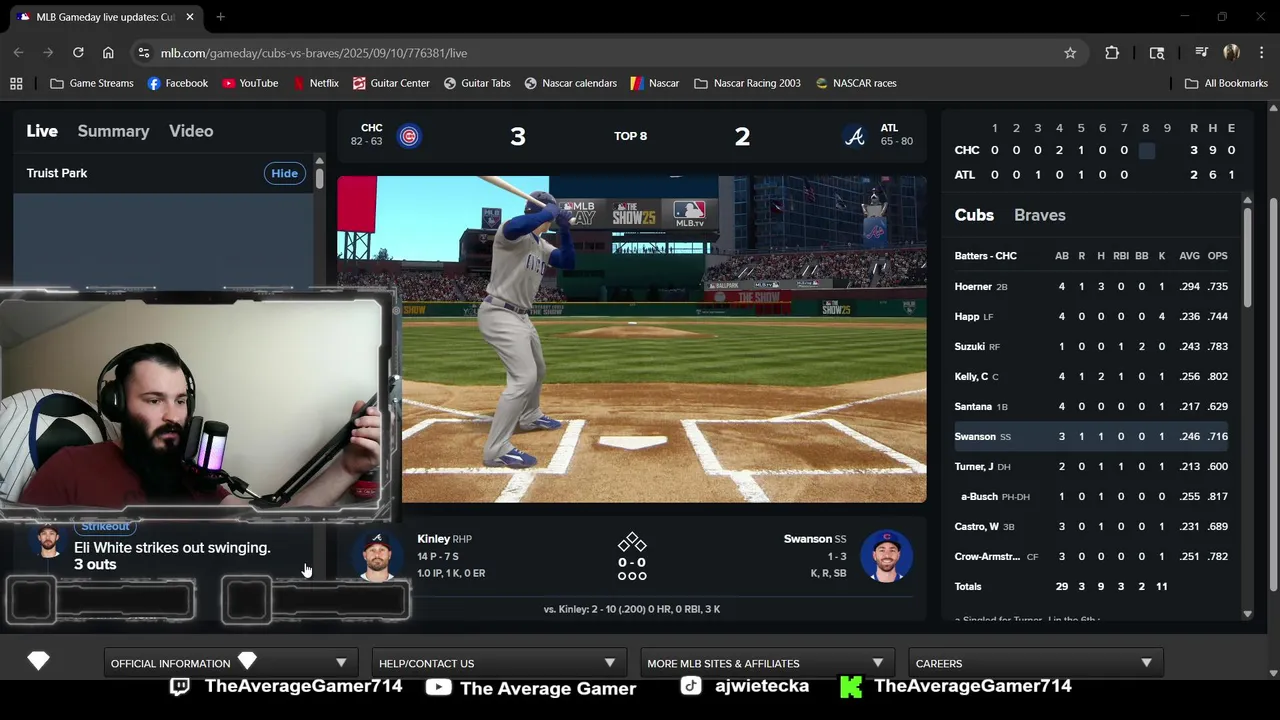
Task: Click the Totals row in batters table
Action: [1092, 586]
